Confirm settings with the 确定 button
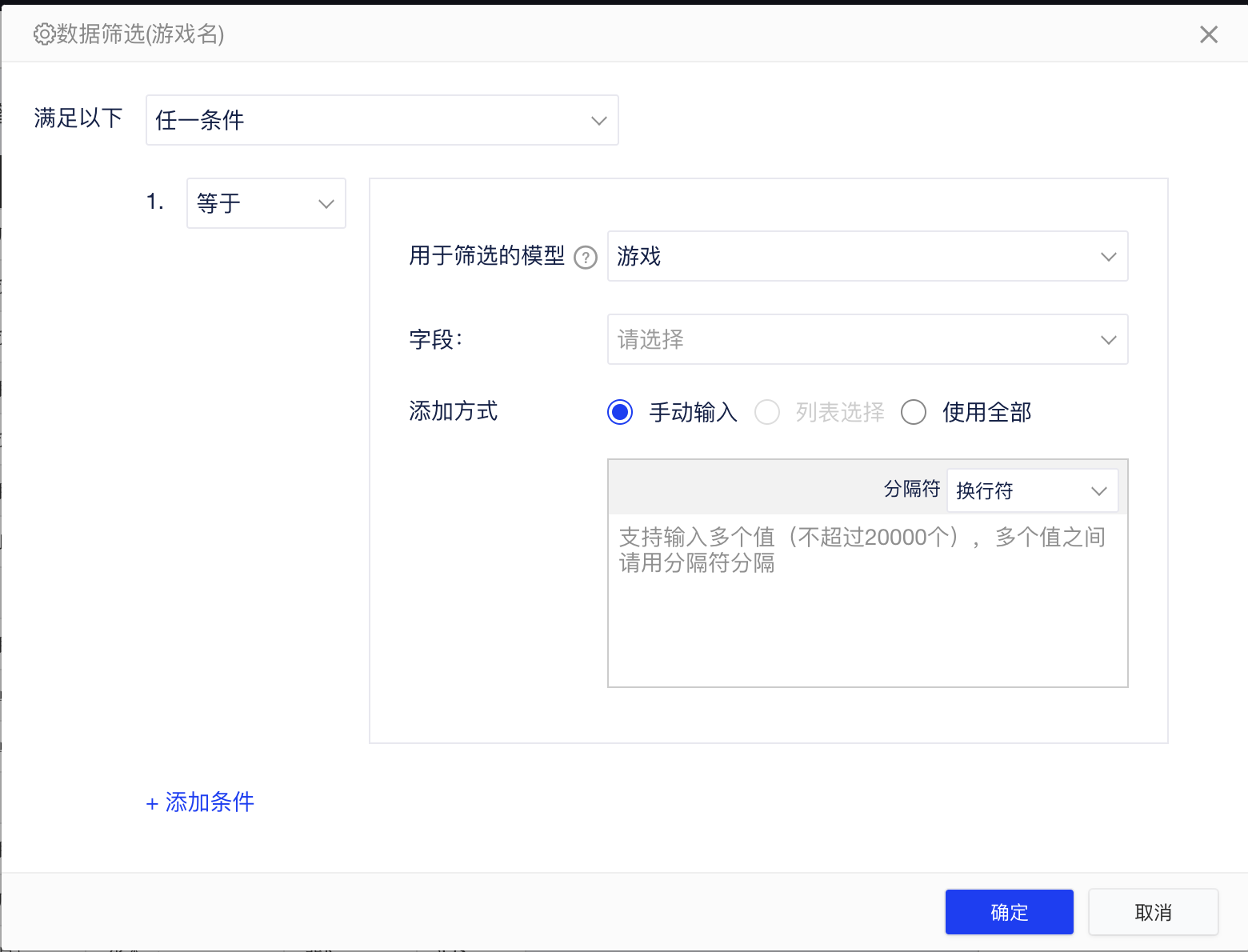 [x=1009, y=911]
